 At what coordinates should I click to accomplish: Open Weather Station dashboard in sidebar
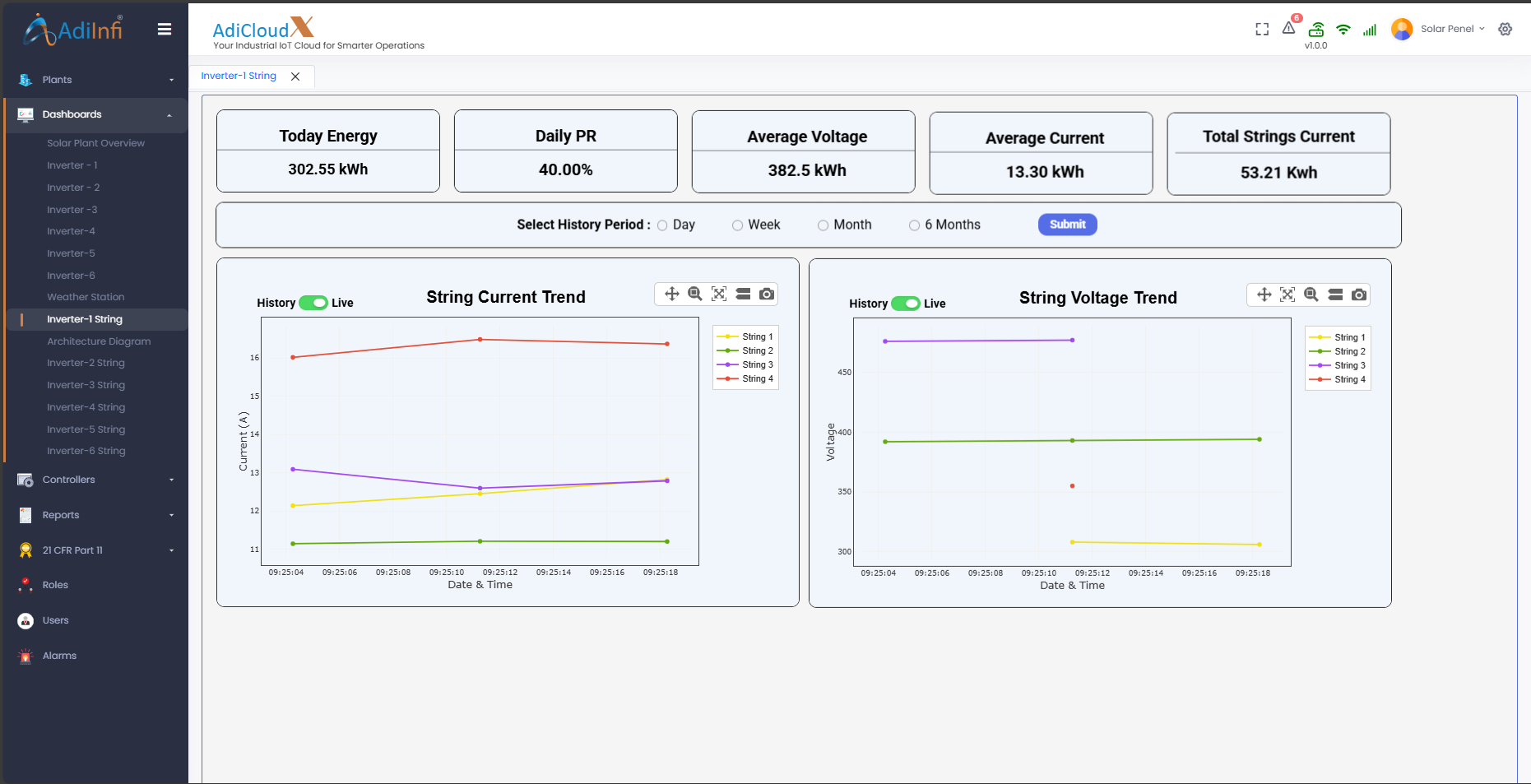click(86, 297)
